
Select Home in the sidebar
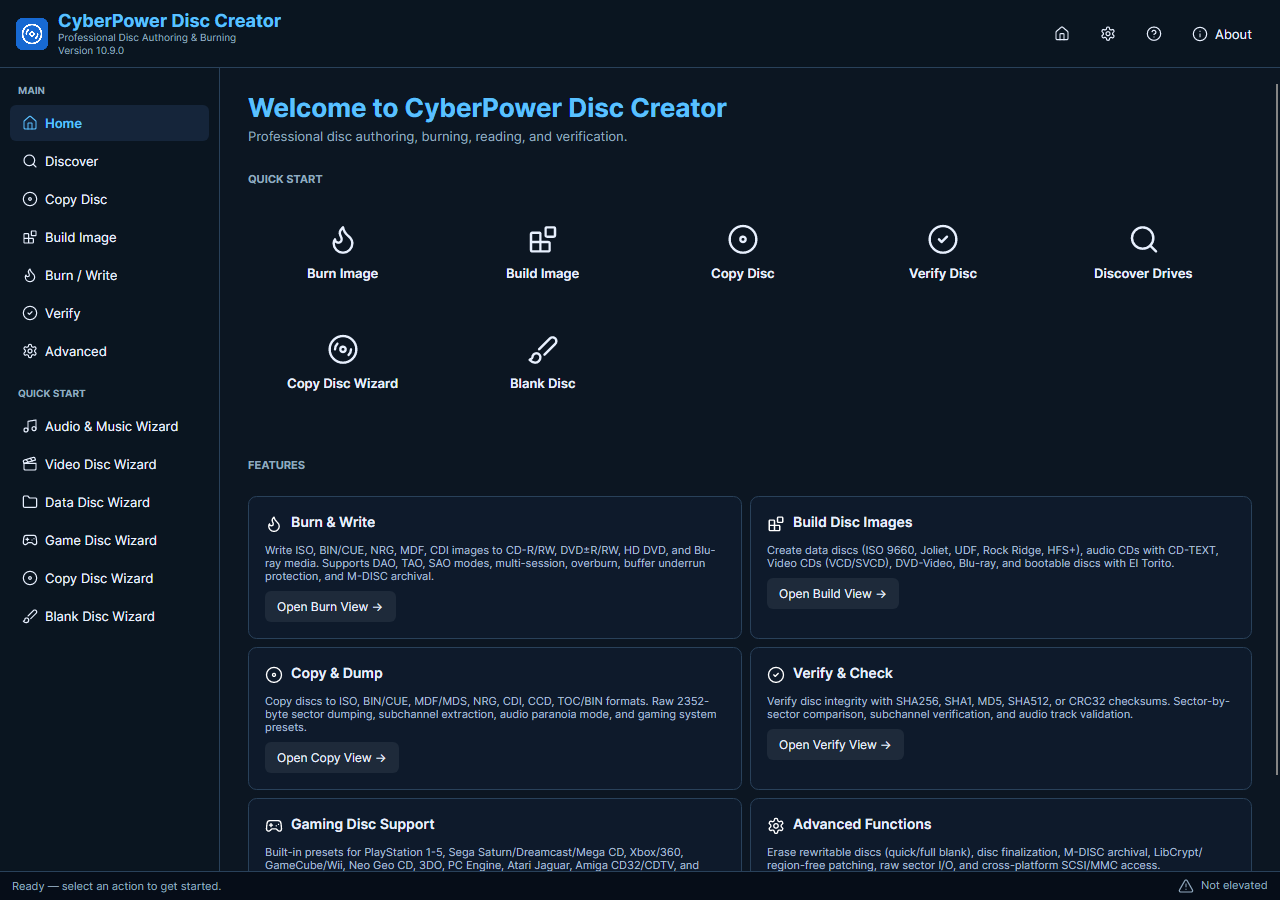110,123
